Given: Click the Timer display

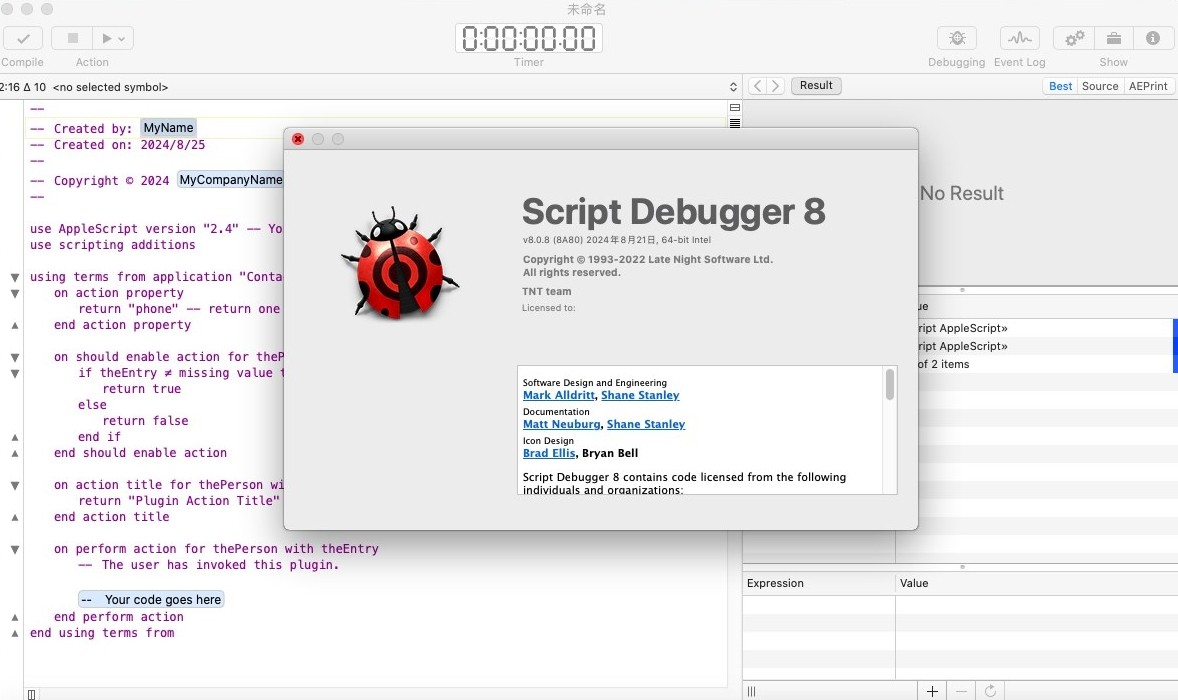Looking at the screenshot, I should [x=529, y=38].
